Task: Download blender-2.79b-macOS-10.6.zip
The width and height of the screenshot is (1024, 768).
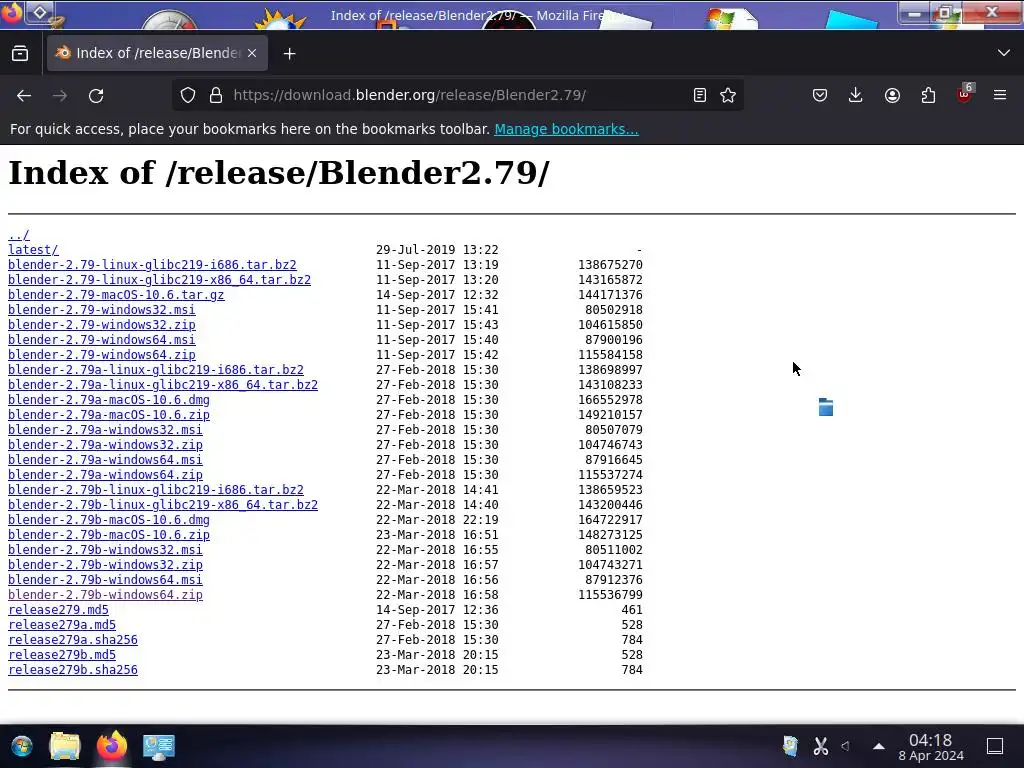Action: (x=108, y=536)
